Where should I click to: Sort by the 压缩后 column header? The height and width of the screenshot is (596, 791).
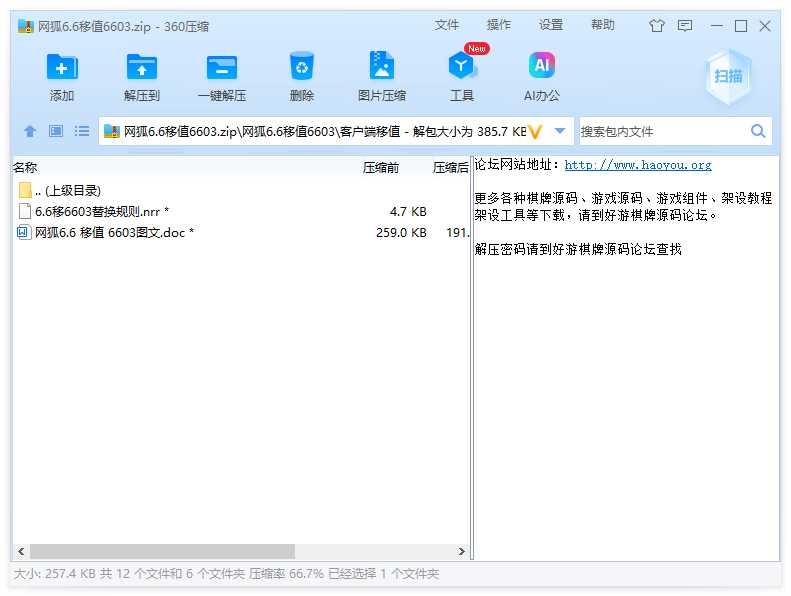(x=450, y=168)
